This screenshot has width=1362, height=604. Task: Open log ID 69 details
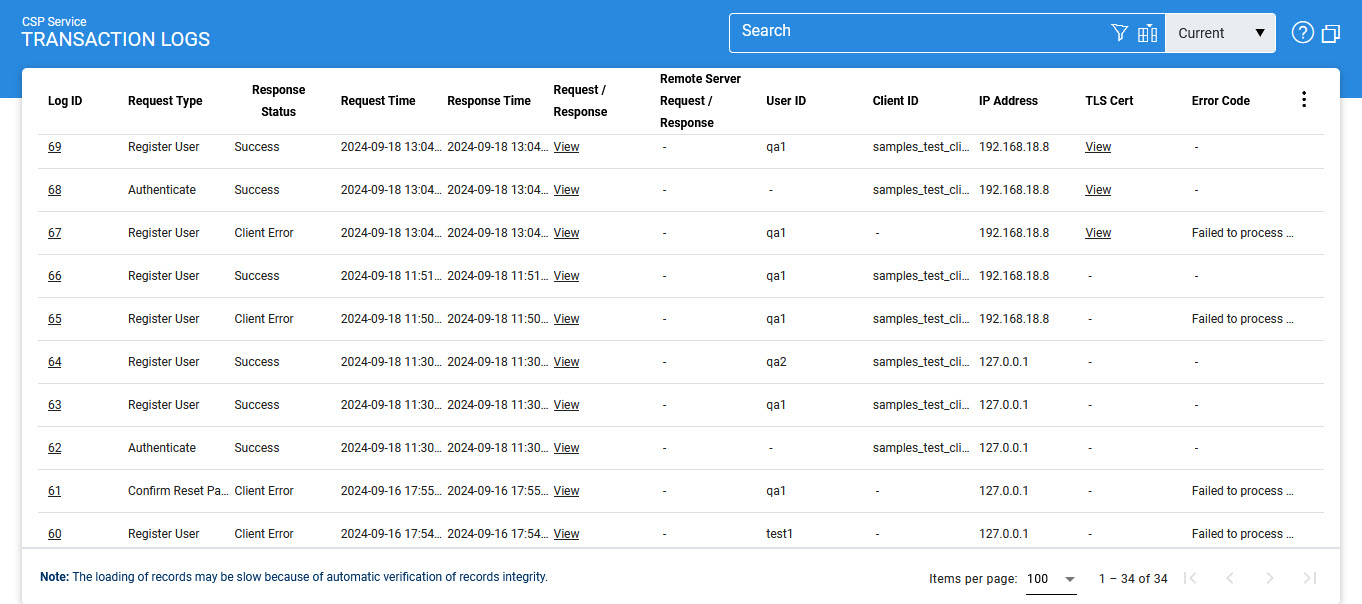(x=55, y=147)
